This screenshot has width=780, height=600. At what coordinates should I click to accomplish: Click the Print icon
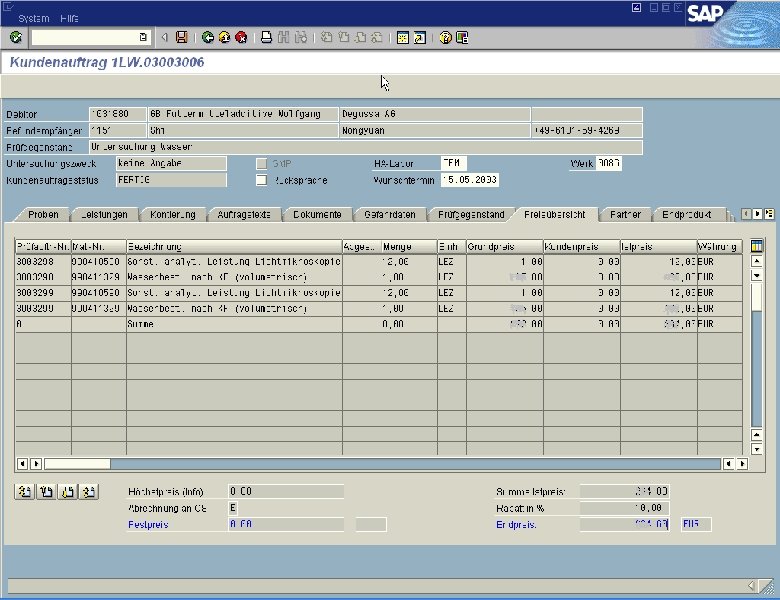click(267, 37)
